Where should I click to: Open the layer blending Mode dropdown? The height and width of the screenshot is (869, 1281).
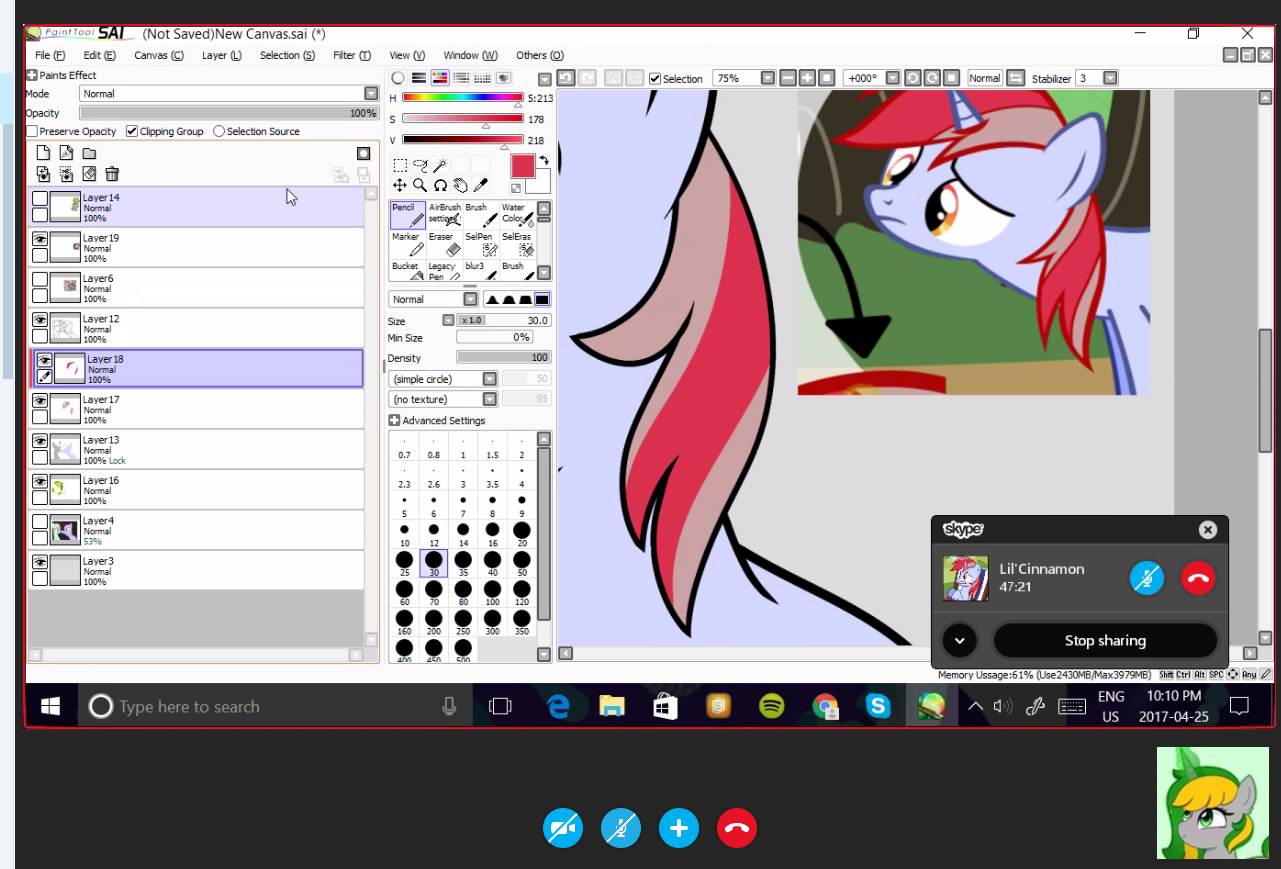click(x=371, y=94)
